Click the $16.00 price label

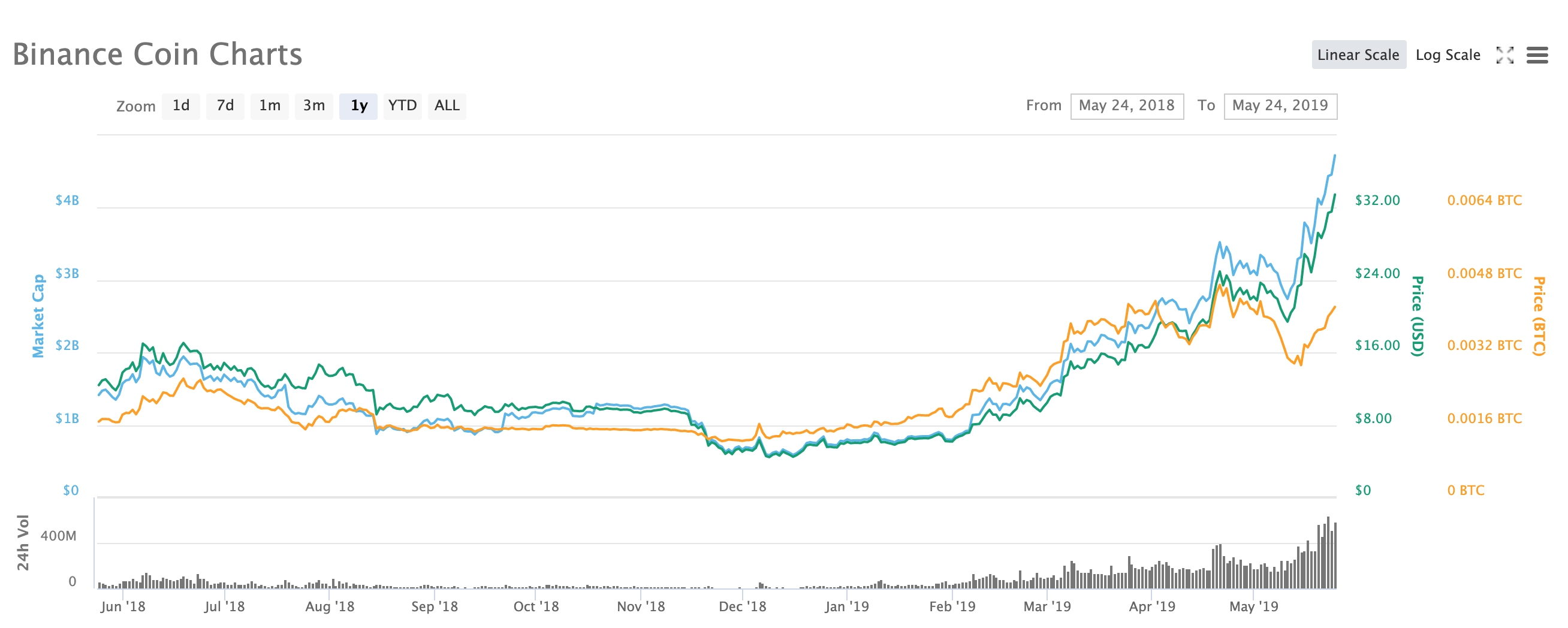coord(1377,346)
